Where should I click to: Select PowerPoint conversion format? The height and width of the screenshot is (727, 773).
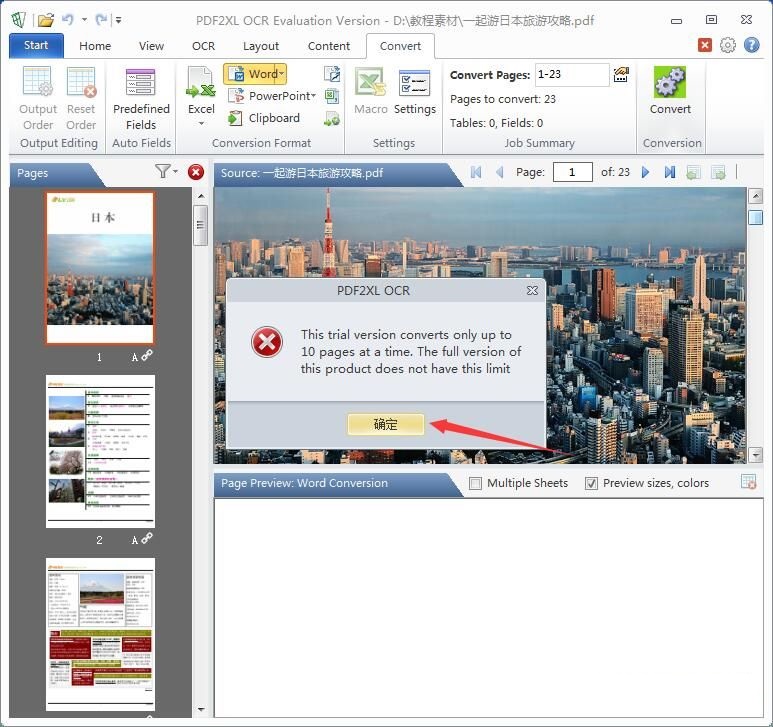(271, 96)
